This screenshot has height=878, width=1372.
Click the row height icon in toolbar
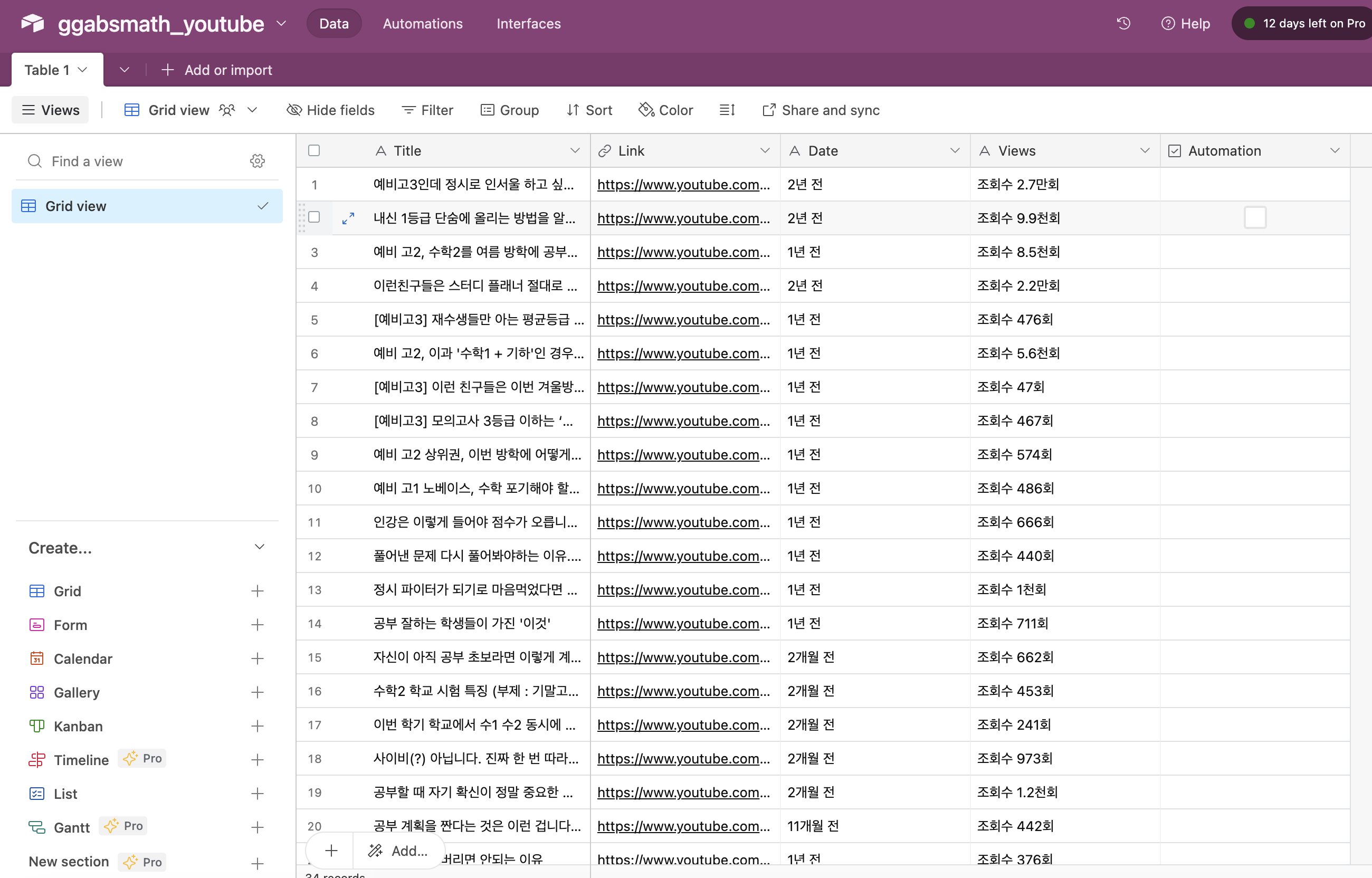727,110
